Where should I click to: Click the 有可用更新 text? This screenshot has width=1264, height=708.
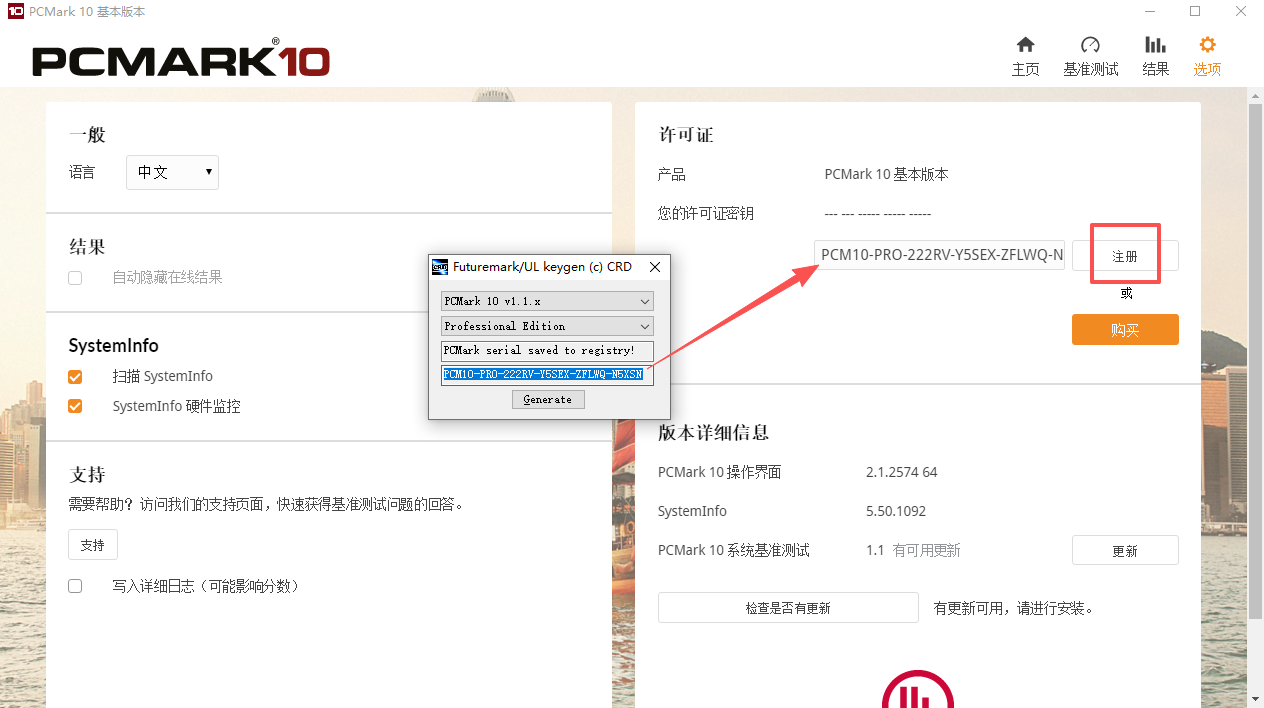(x=927, y=551)
